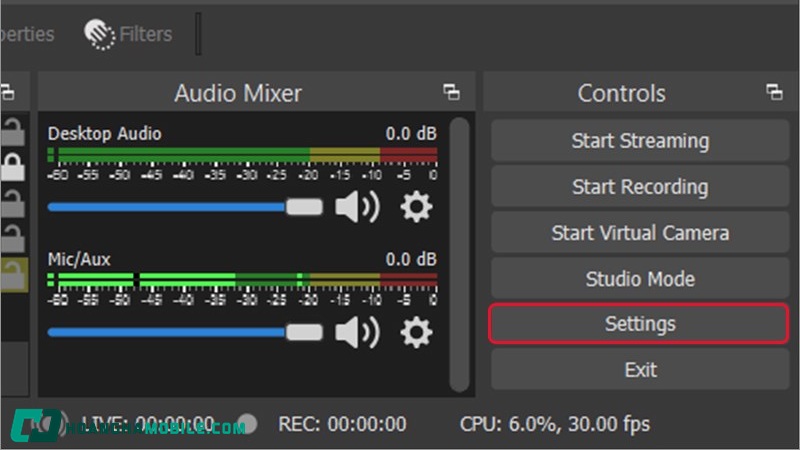Toggle the topmost source lock icon
The image size is (800, 450).
click(13, 132)
